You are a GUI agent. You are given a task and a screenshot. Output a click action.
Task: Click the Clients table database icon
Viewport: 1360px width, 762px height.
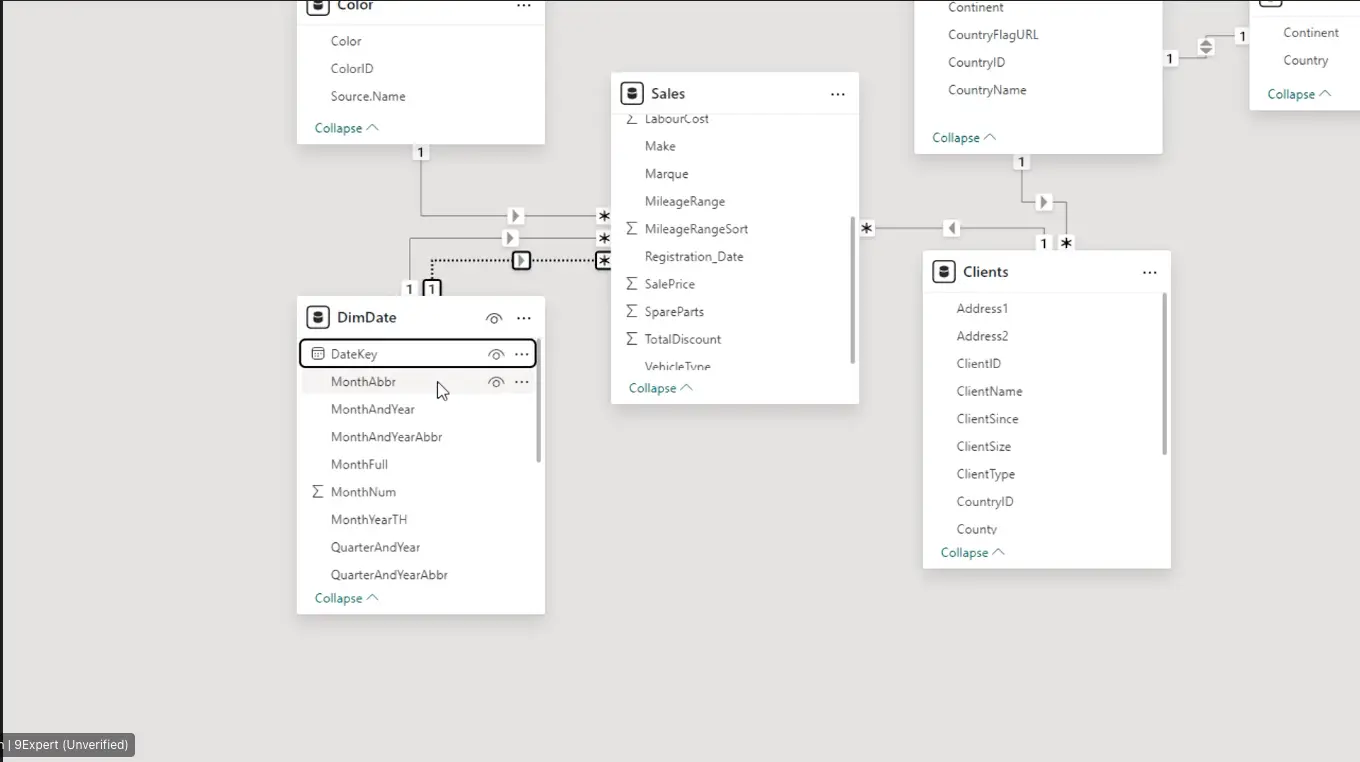[x=943, y=272]
